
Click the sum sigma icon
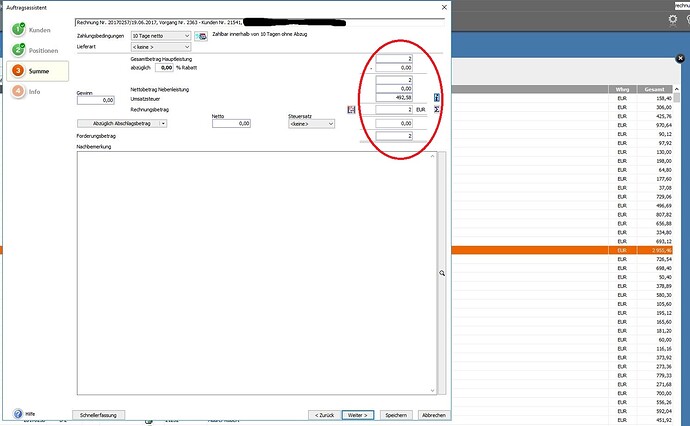[x=437, y=109]
